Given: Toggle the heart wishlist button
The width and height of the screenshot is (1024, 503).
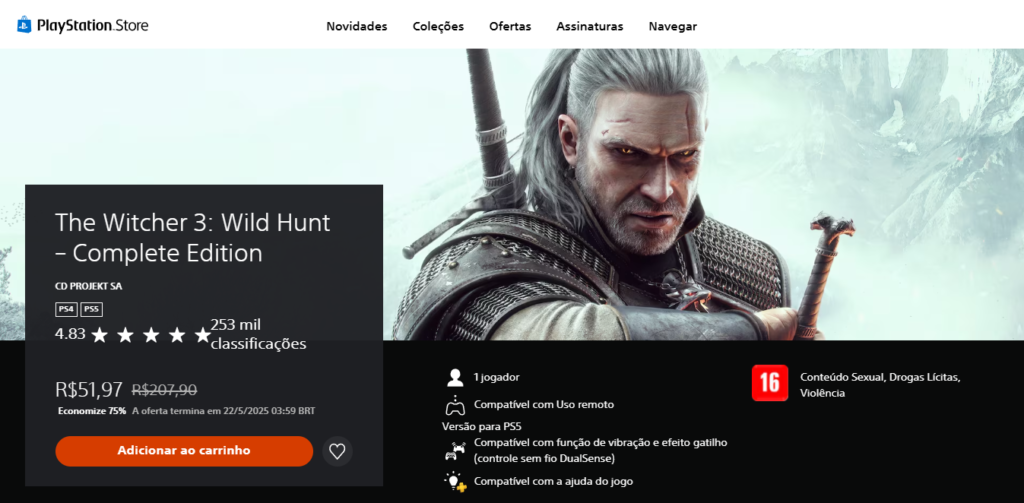Looking at the screenshot, I should click(337, 451).
